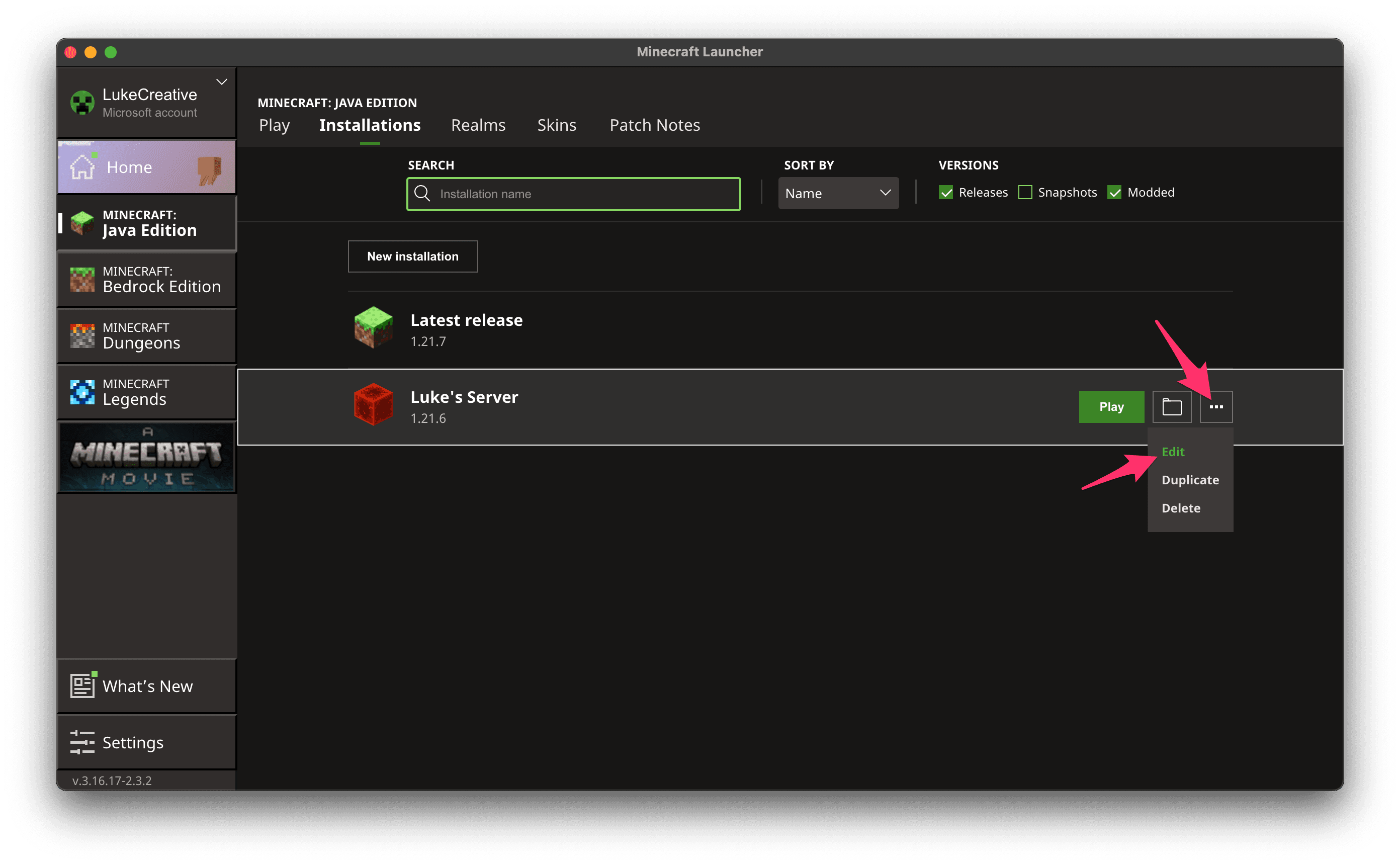Expand the LukeCreative account chevron
Image resolution: width=1400 pixels, height=865 pixels.
222,82
